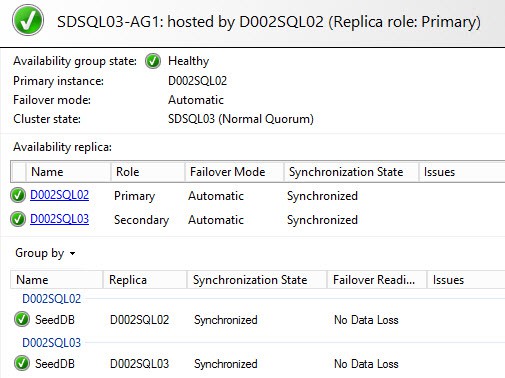The height and width of the screenshot is (378, 505).
Task: Select SeedDB name under D002SQL02 group
Action: pyautogui.click(x=55, y=320)
